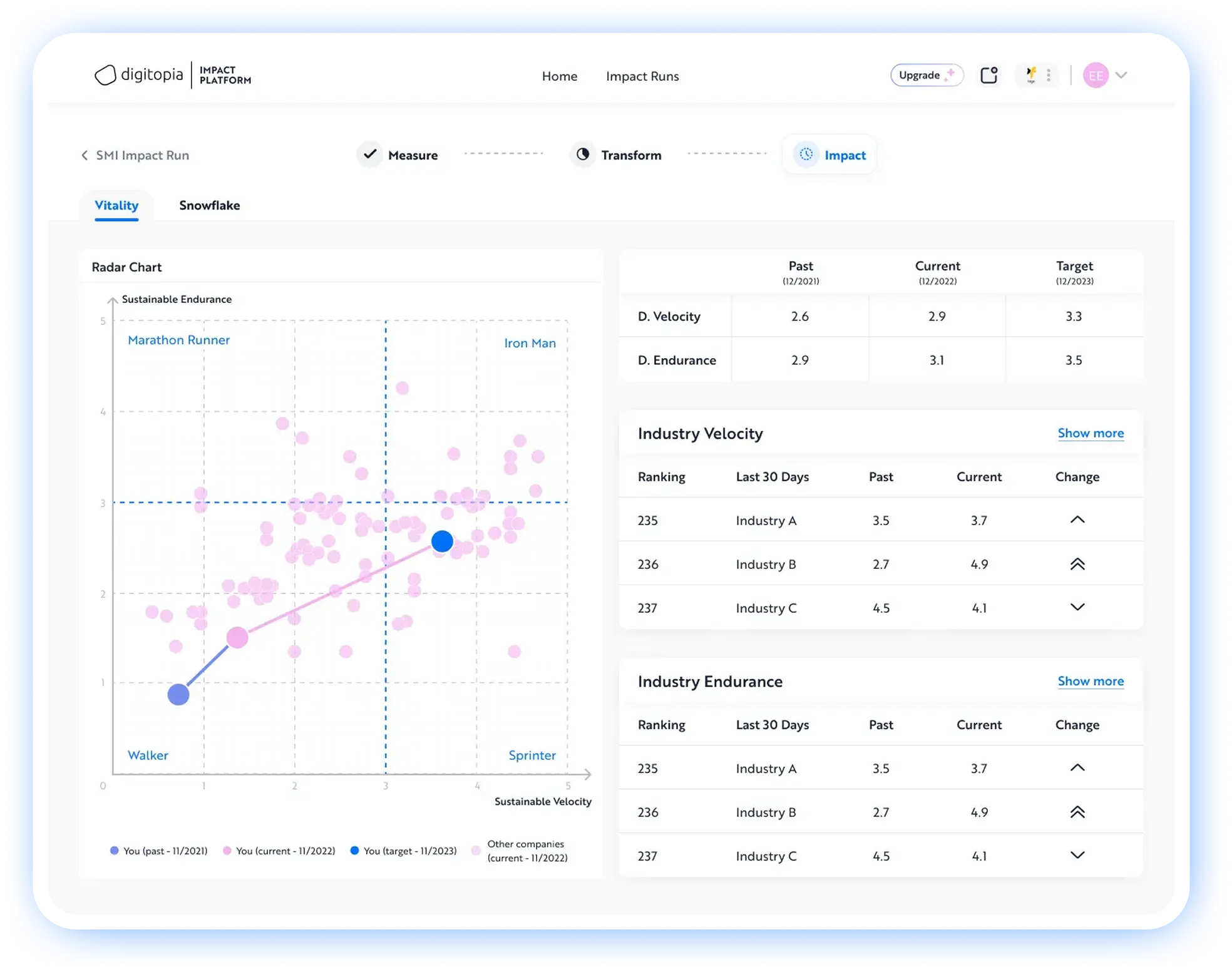The height and width of the screenshot is (972, 1232).
Task: Go back to SMI Impact Run
Action: tap(142, 155)
